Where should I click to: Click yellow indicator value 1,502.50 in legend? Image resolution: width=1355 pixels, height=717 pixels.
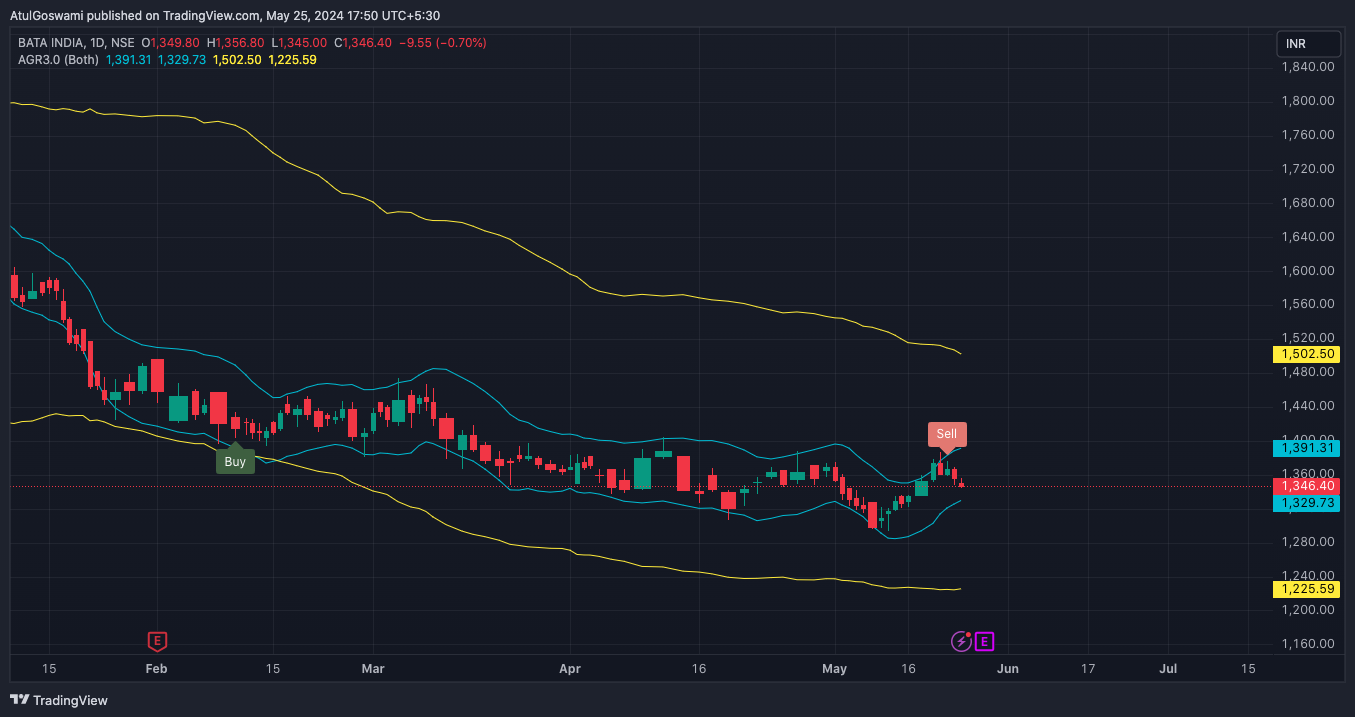238,60
